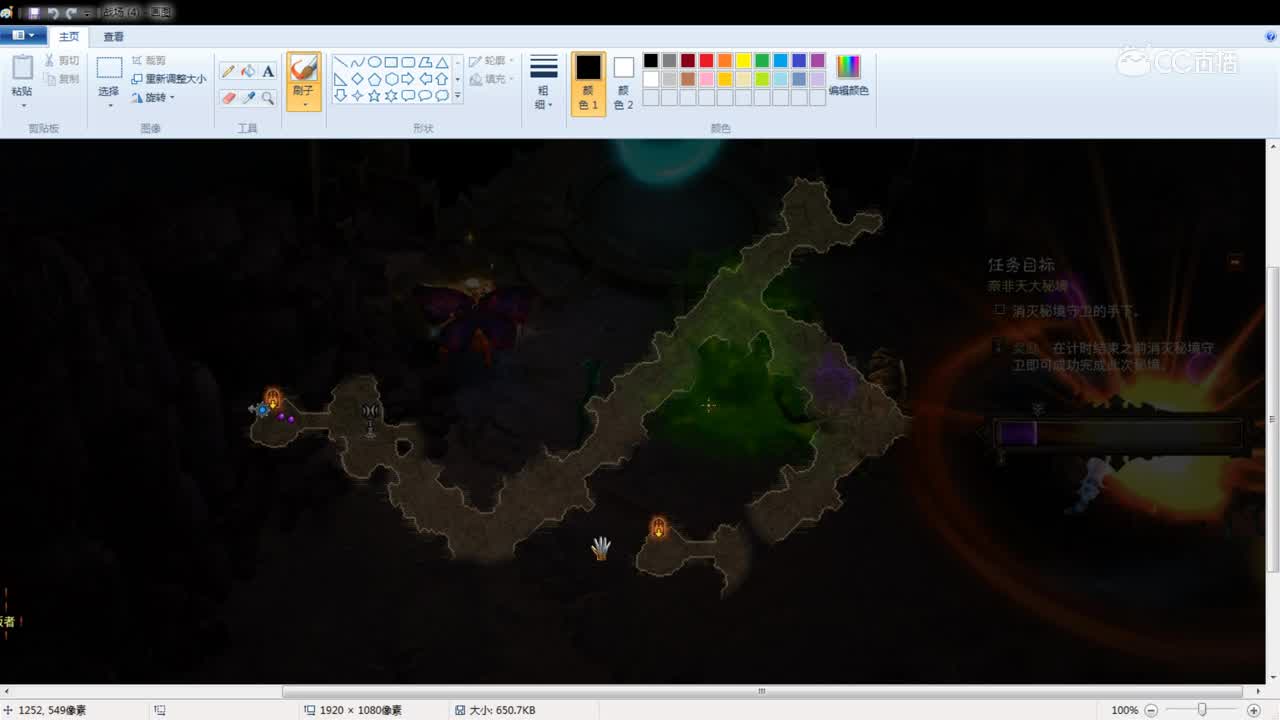Select the Fill with color bucket tool
Screen dimensions: 1280x720
click(x=248, y=72)
